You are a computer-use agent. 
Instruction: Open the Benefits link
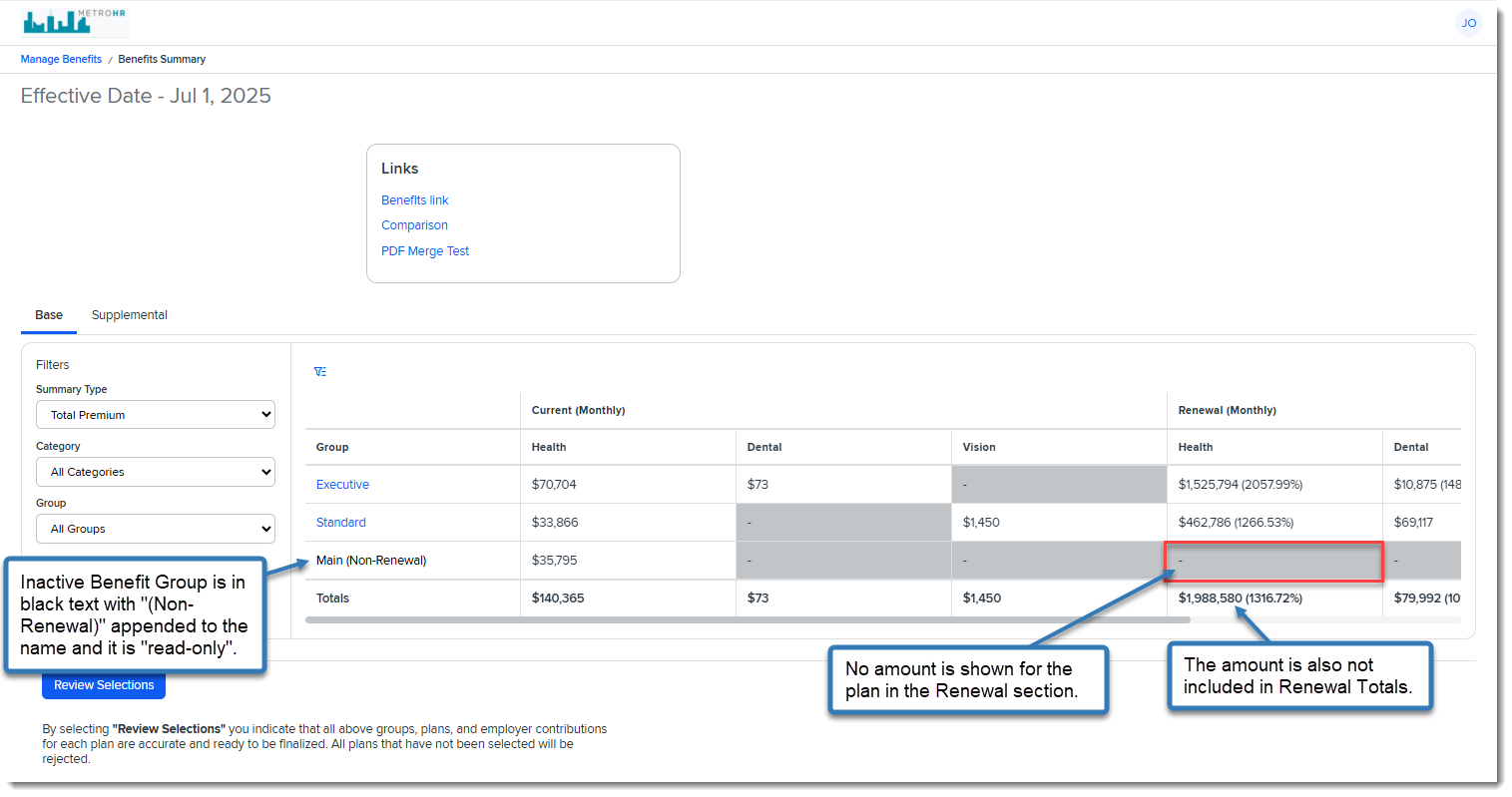tap(414, 200)
